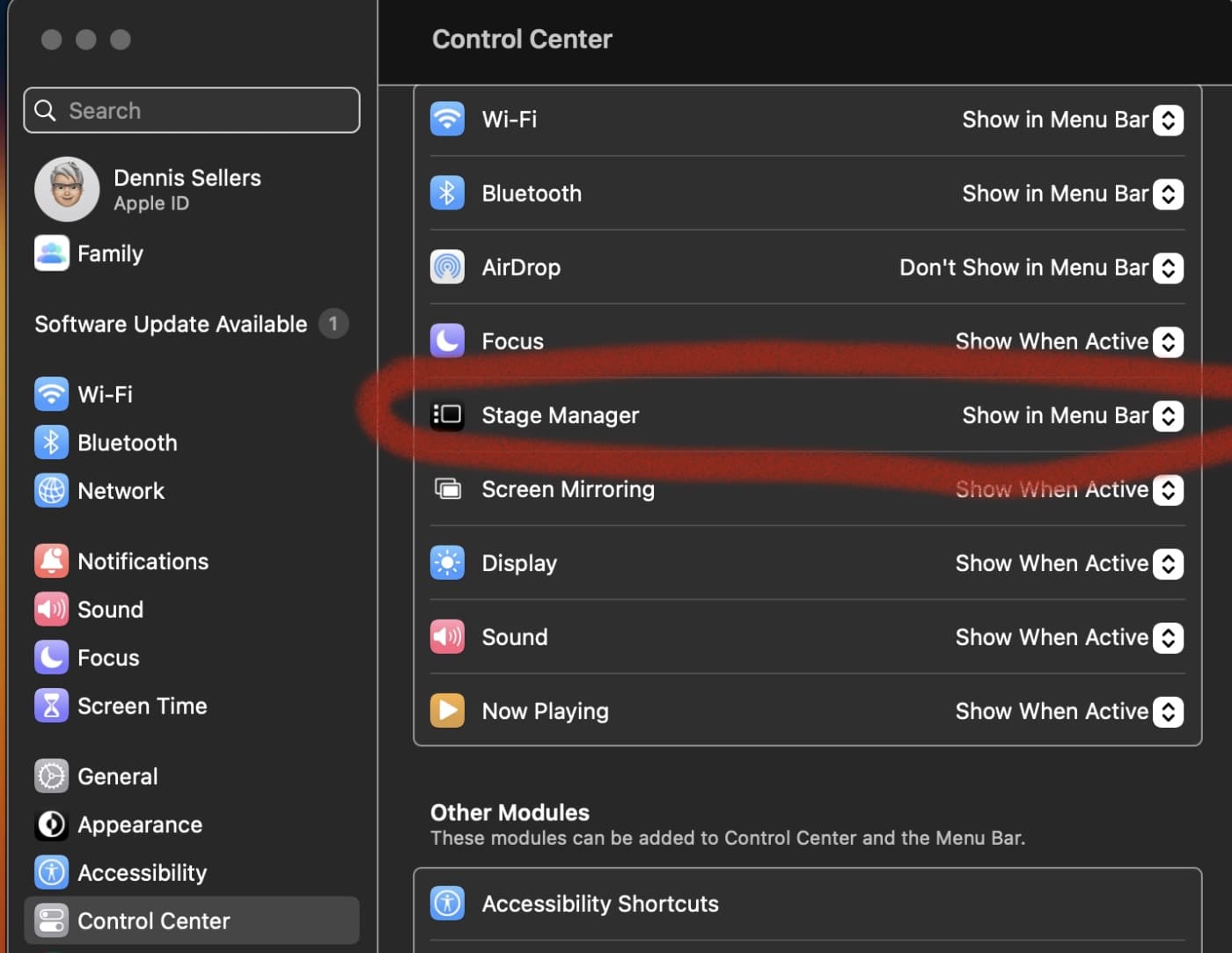Click the Search field in the sidebar

(192, 110)
